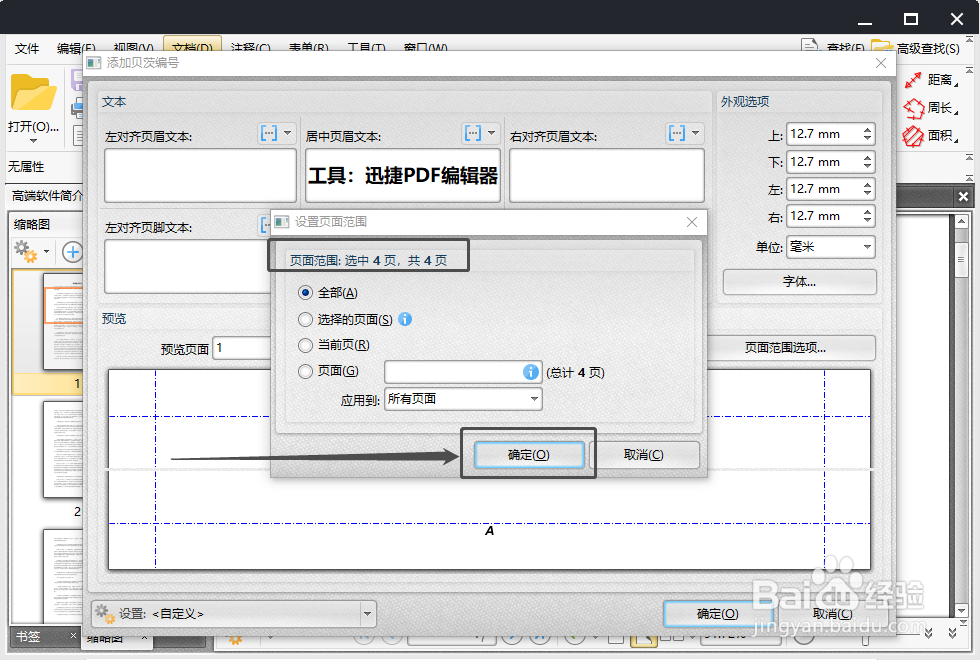
Task: Choose the 当前页(R) radio option
Action: click(x=305, y=345)
